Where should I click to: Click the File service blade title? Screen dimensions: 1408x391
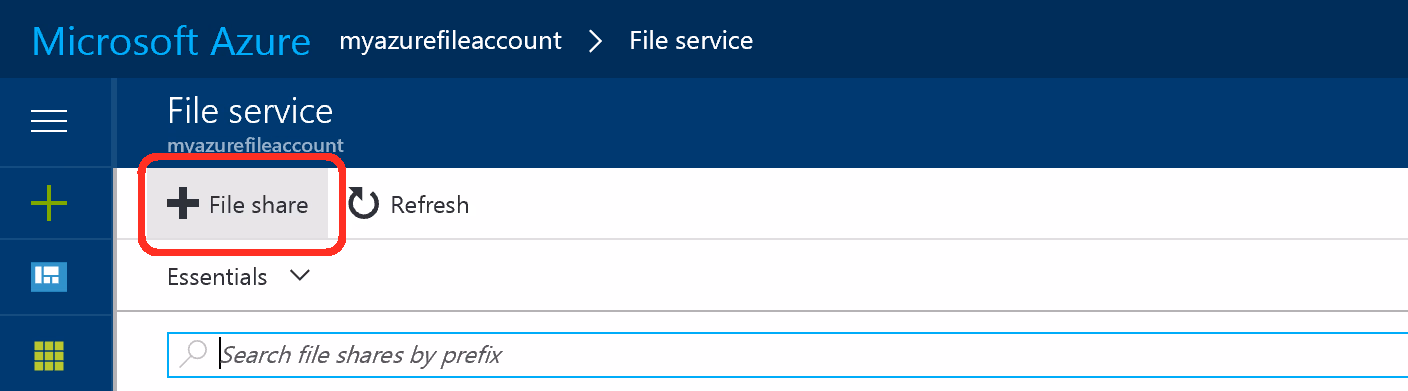coord(250,111)
